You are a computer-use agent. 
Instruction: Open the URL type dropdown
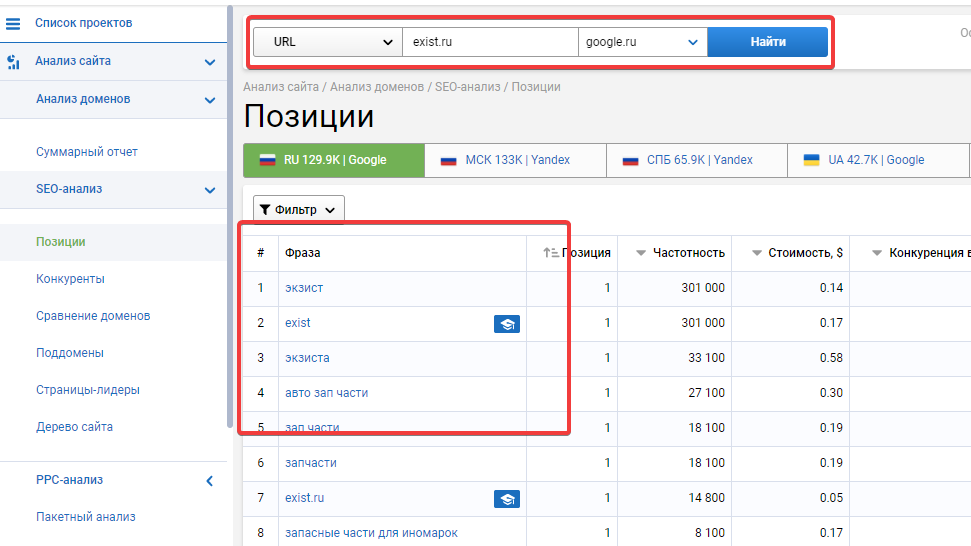coord(328,42)
